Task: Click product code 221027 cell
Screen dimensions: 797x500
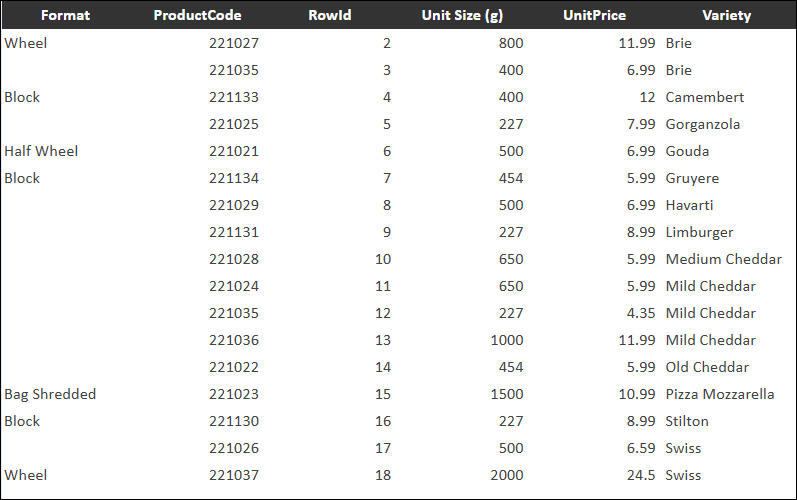Action: click(234, 43)
